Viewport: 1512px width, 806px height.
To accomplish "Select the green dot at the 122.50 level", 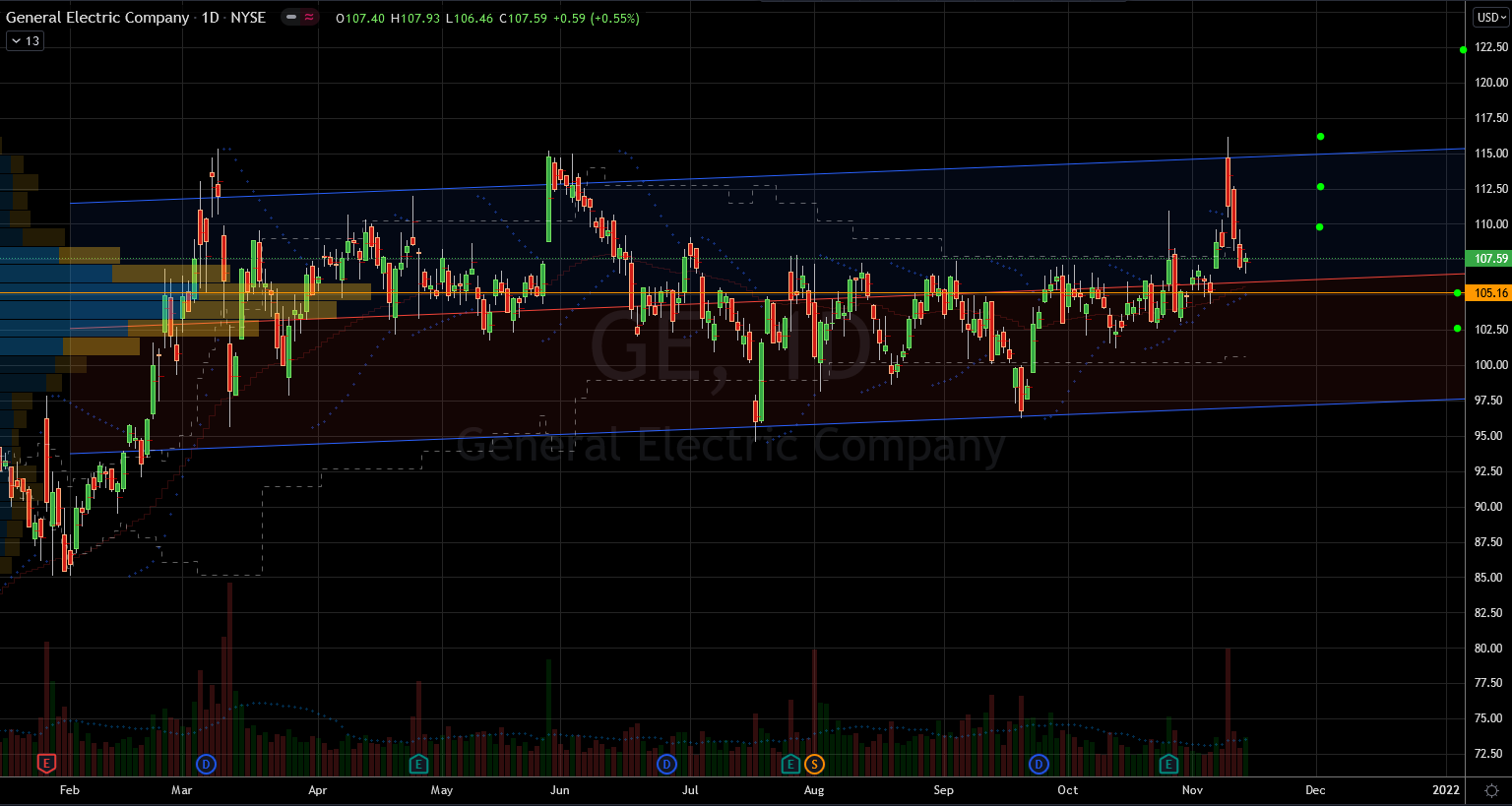I will pos(1464,49).
